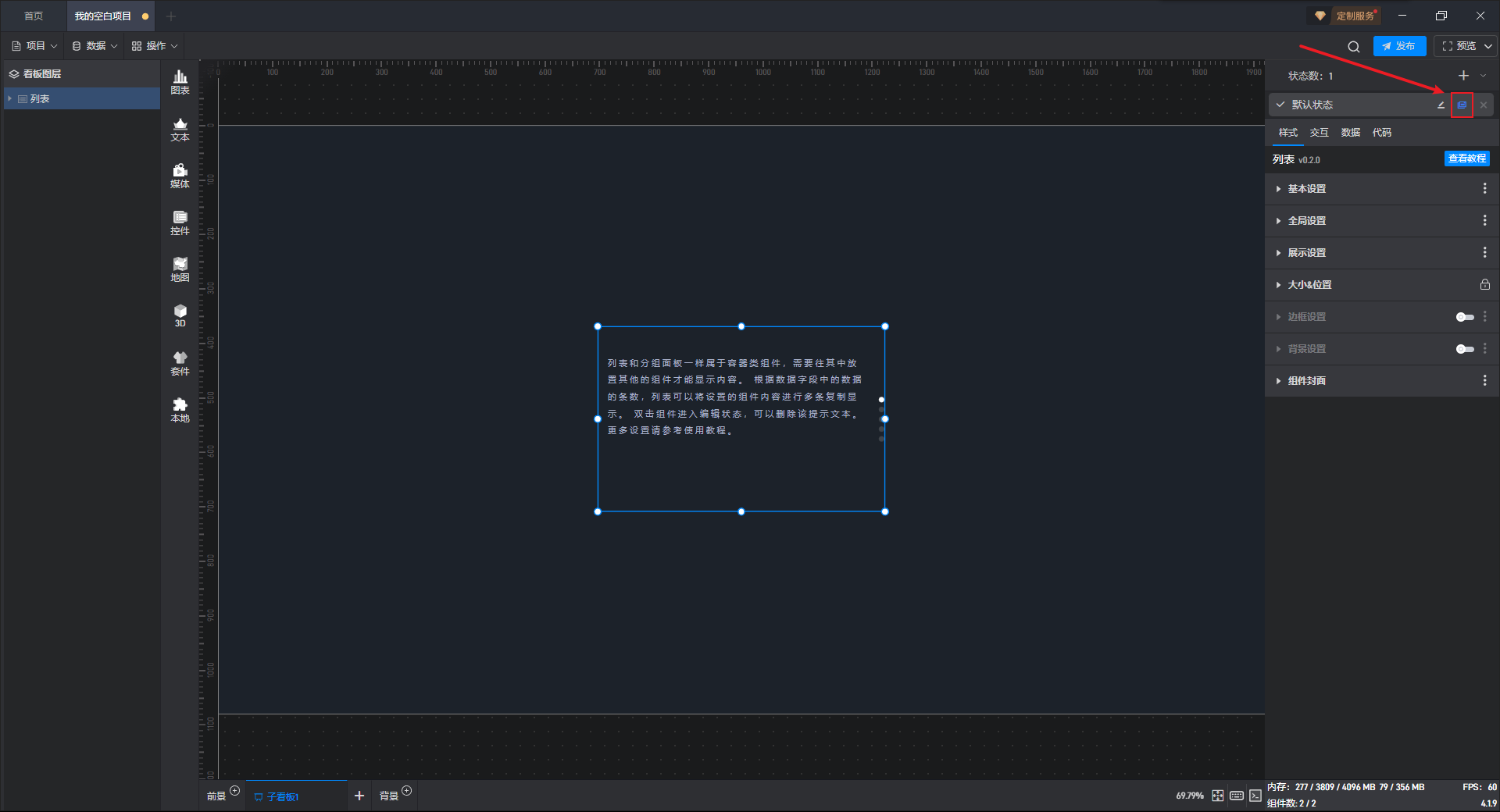The height and width of the screenshot is (812, 1500).
Task: Open the 地图 map components panel
Action: [180, 269]
